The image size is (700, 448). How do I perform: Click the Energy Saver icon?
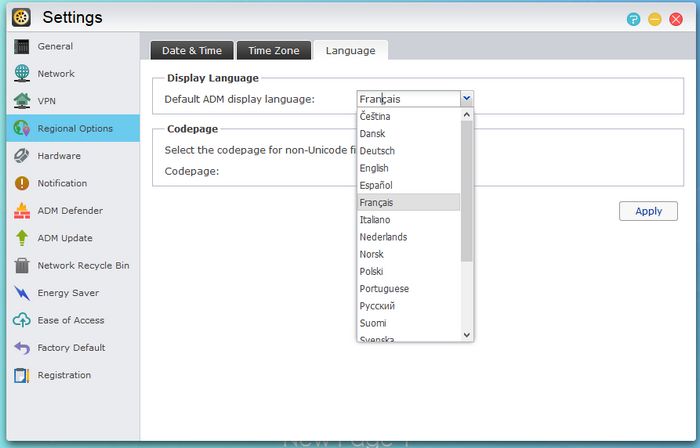pos(21,293)
